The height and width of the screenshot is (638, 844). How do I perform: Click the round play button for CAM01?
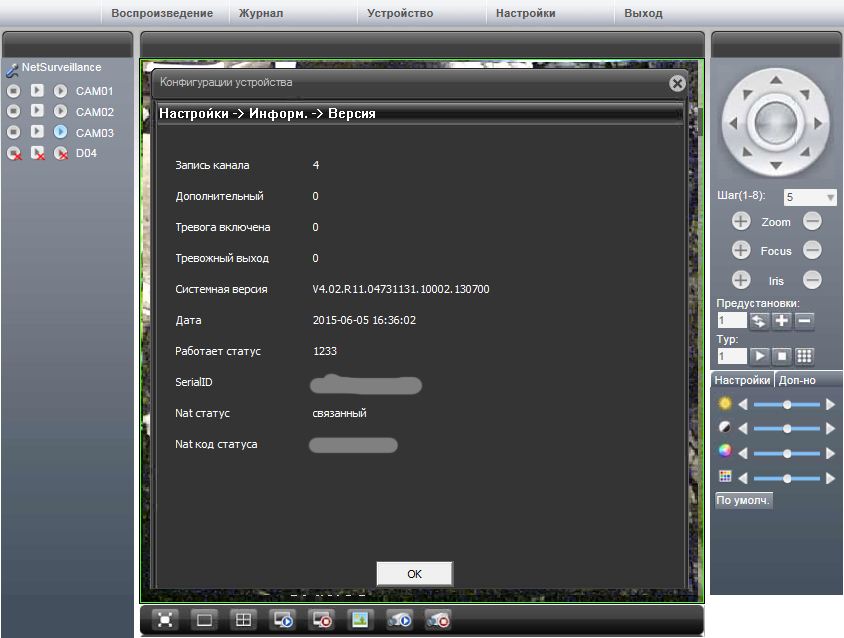60,91
